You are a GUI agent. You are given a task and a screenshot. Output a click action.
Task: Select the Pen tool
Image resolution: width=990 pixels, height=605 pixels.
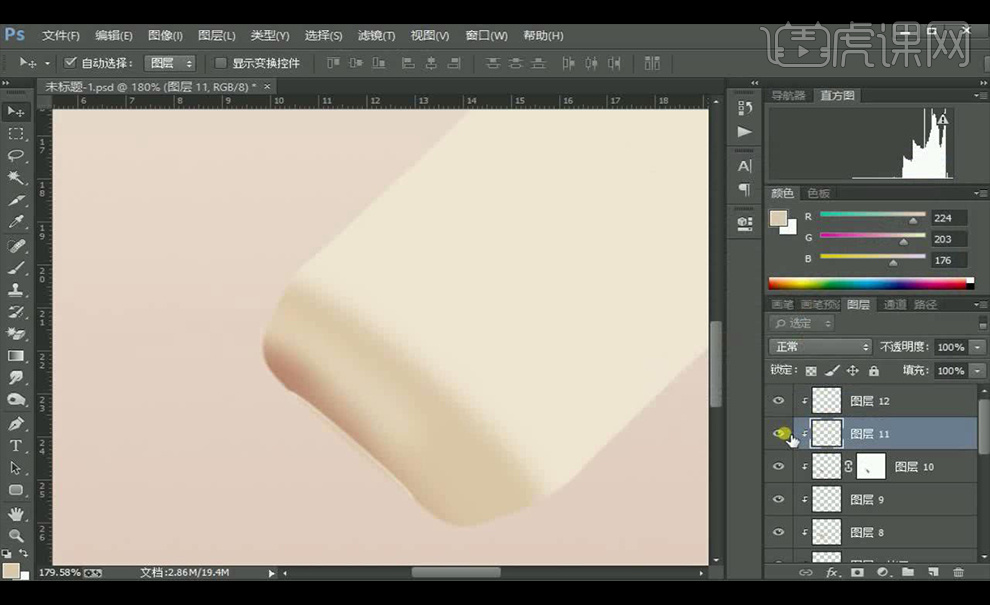point(16,423)
